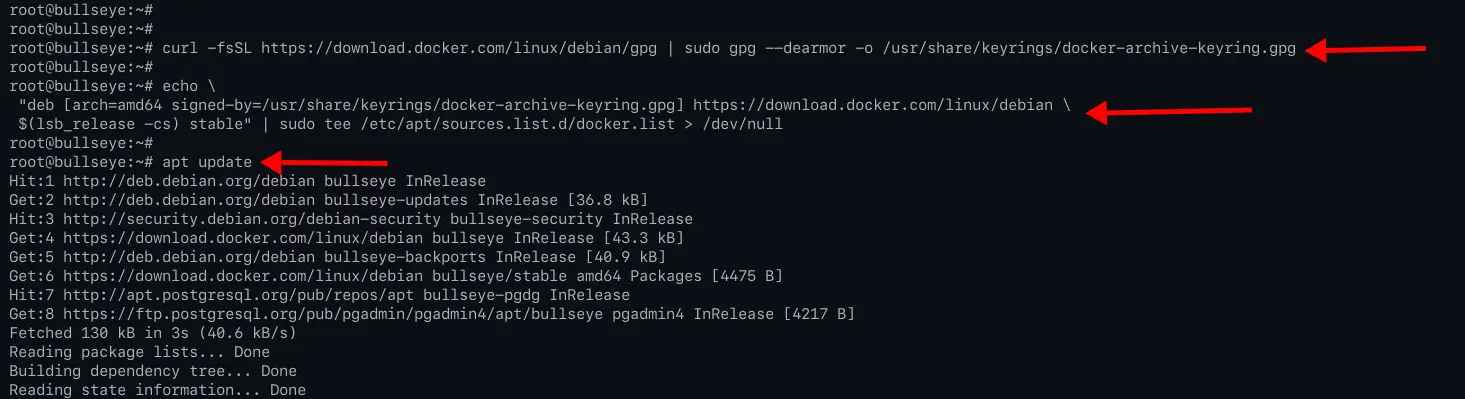
Task: Click the Hit:1 deb.debian.org bullseye InRelease line
Action: [247, 181]
